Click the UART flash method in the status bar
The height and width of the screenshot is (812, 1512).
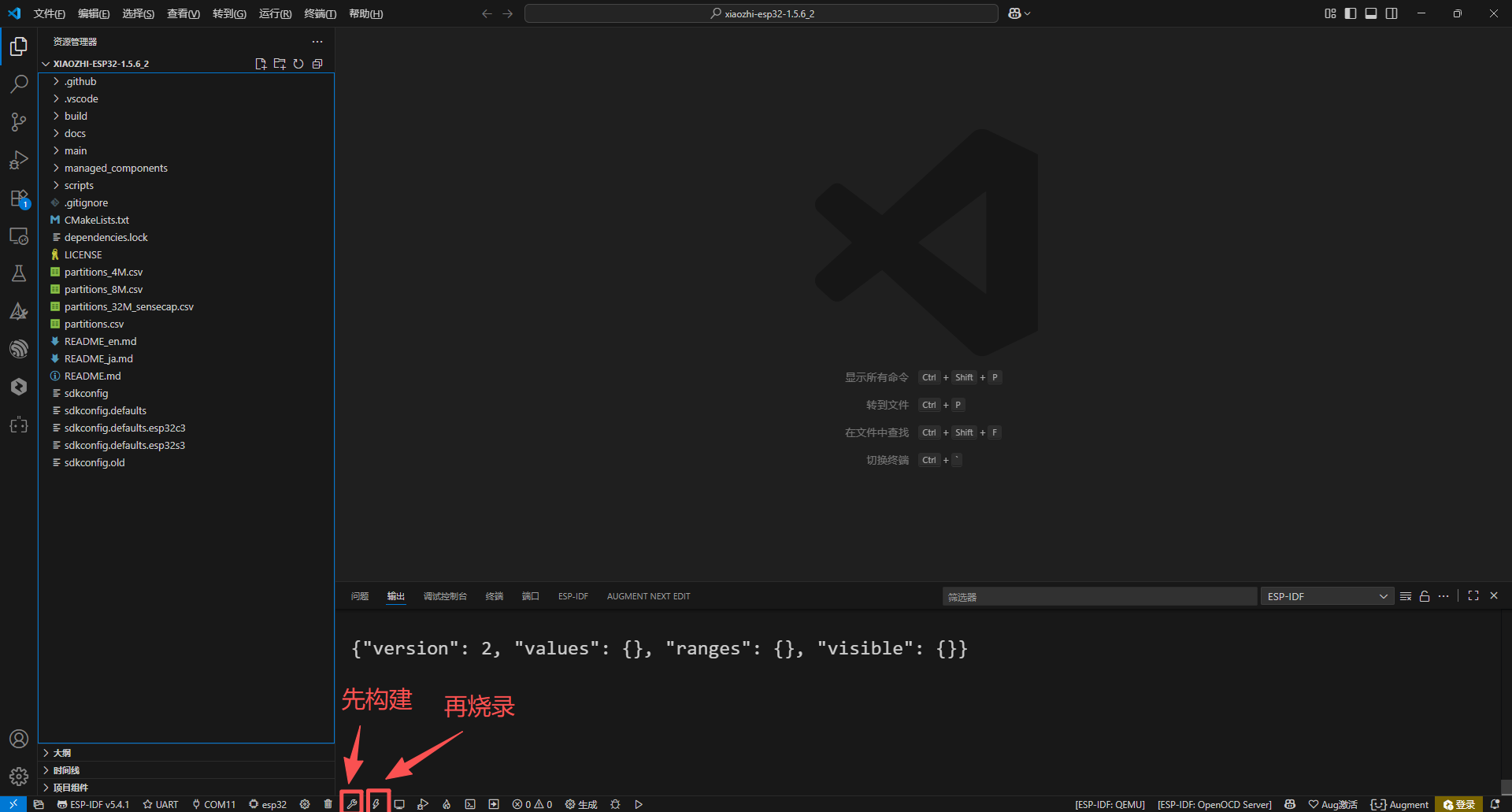click(161, 804)
